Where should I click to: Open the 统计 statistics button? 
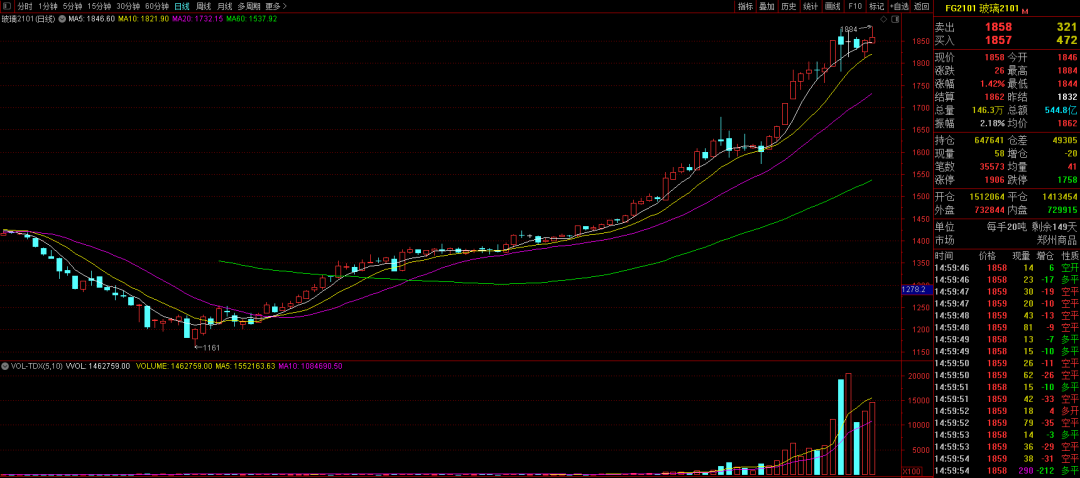pyautogui.click(x=811, y=6)
